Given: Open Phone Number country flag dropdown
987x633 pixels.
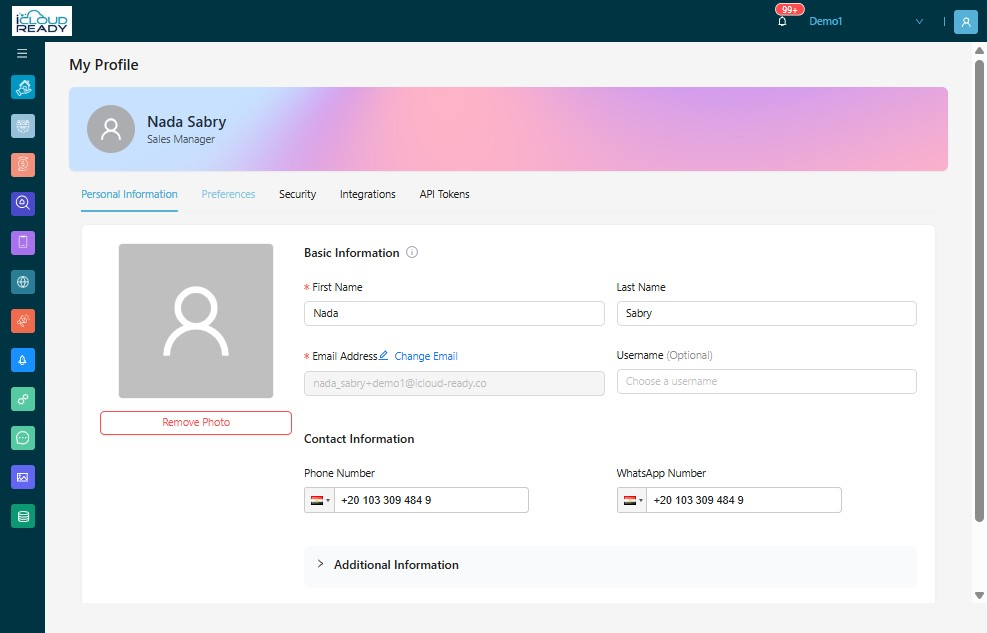Looking at the screenshot, I should [x=319, y=500].
